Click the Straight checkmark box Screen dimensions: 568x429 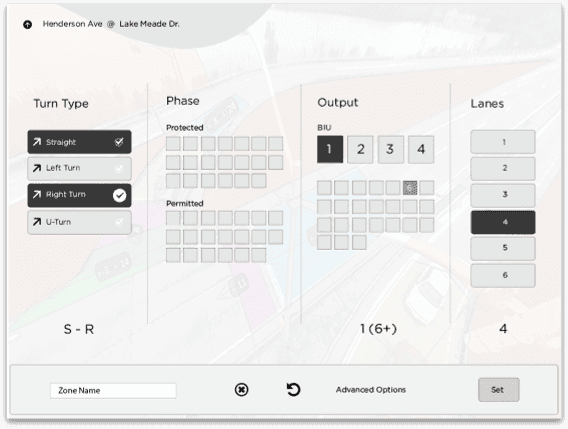point(119,142)
